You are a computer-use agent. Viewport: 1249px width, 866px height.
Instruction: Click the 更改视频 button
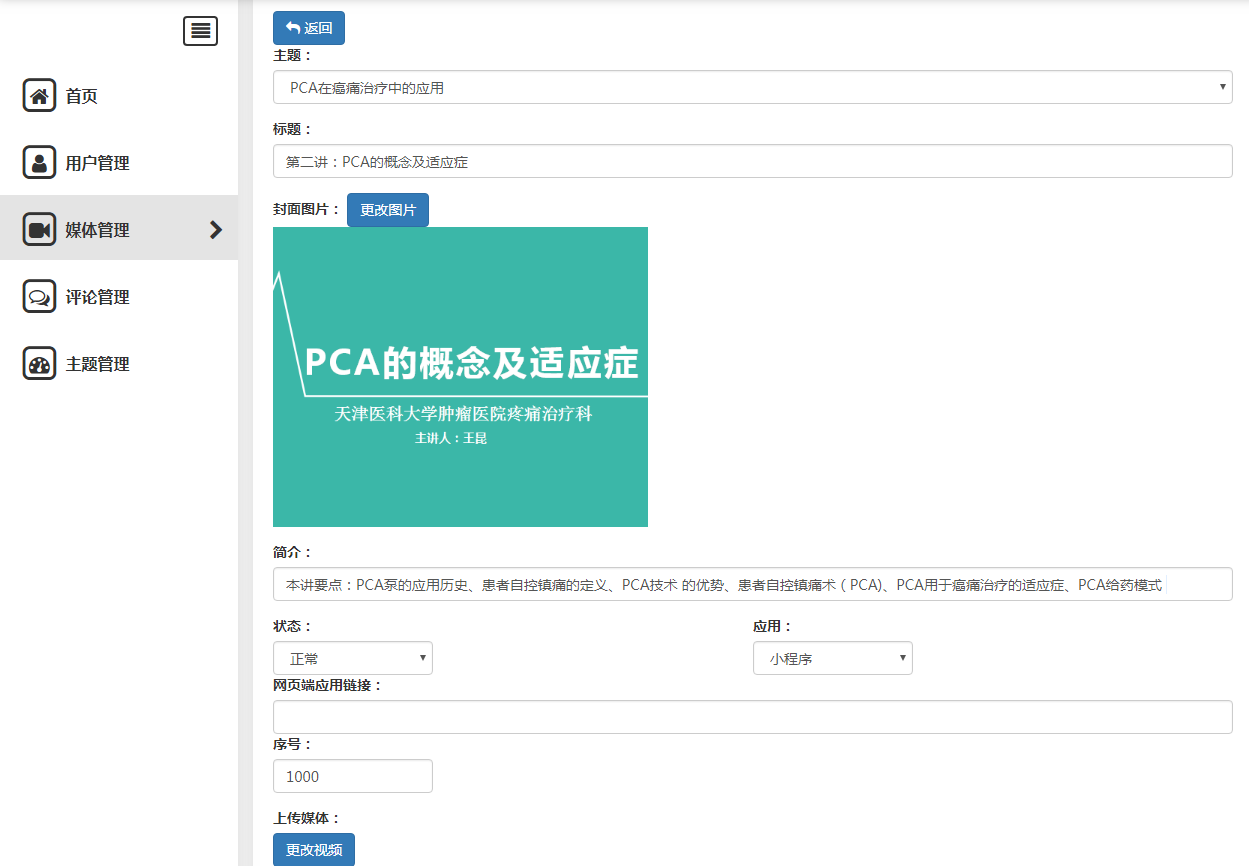(x=313, y=849)
